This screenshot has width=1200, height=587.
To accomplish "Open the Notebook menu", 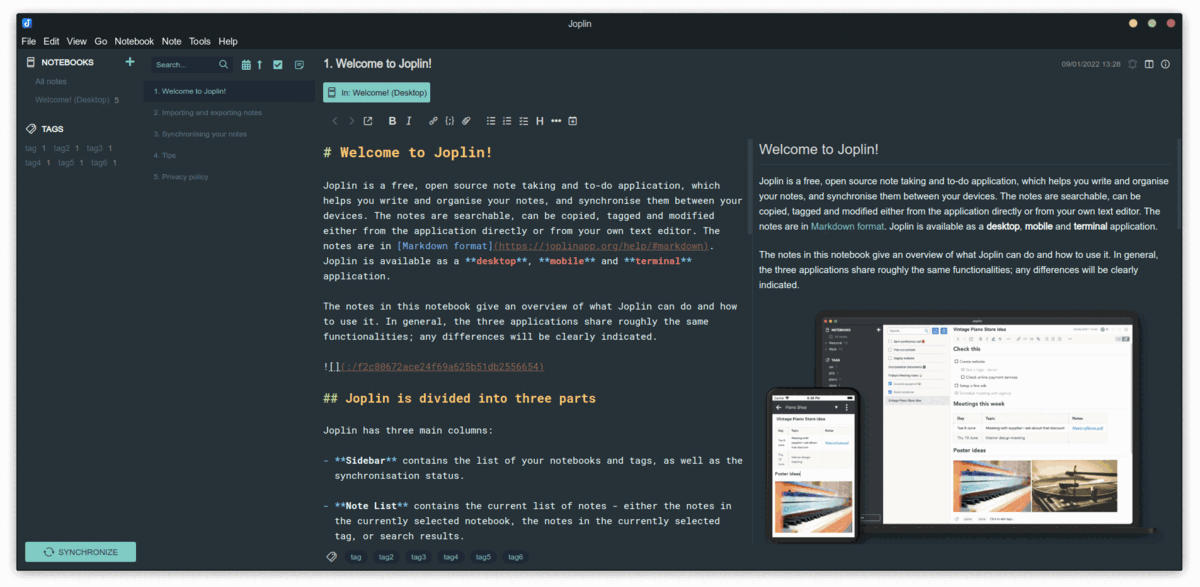I will pyautogui.click(x=134, y=41).
